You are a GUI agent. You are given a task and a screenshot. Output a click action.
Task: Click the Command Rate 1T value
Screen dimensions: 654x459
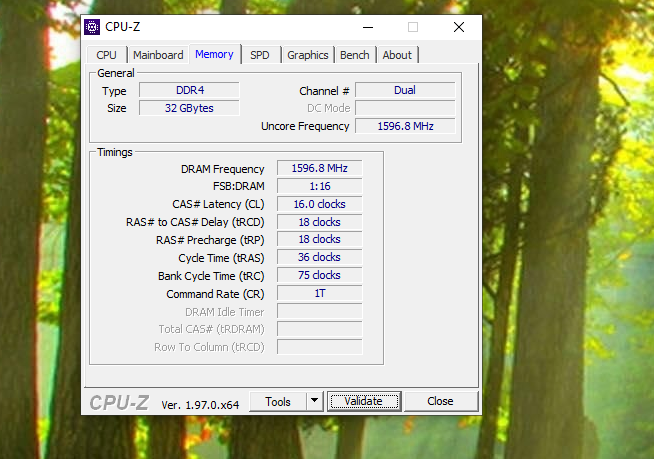coord(319,293)
